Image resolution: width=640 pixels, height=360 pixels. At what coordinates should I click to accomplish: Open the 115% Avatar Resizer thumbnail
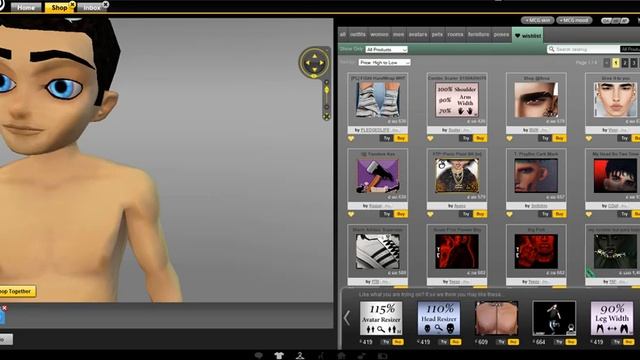(381, 318)
